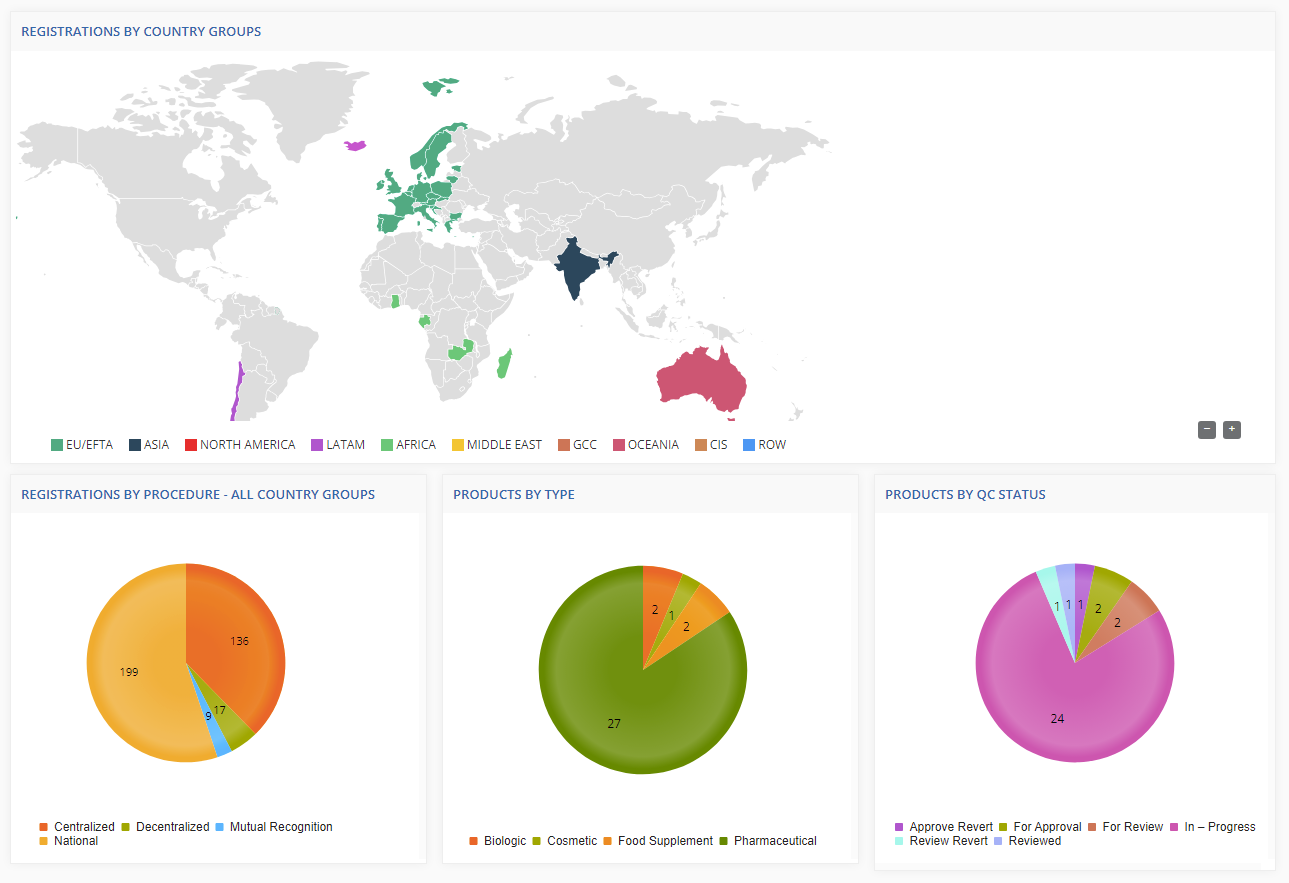
Task: Hide the NORTH AMERICA legend series
Action: point(239,445)
